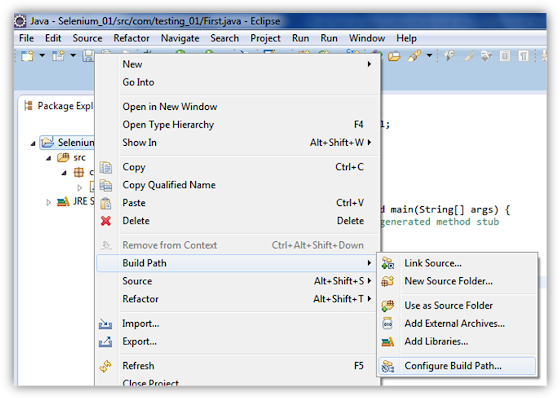Click the Use as Source Folder icon

click(x=388, y=305)
